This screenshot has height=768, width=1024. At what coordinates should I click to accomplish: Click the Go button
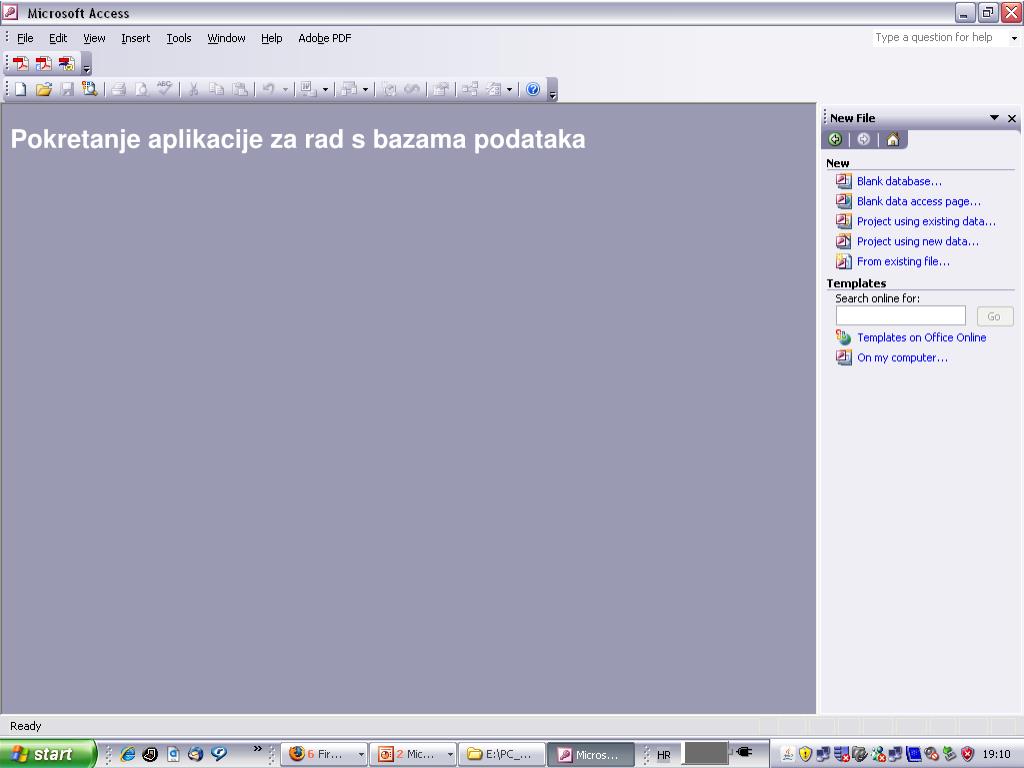(995, 316)
